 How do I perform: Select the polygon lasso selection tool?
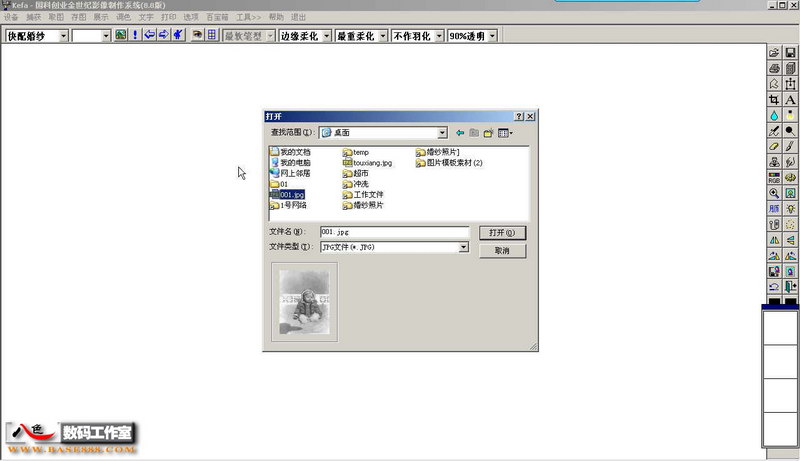click(774, 84)
